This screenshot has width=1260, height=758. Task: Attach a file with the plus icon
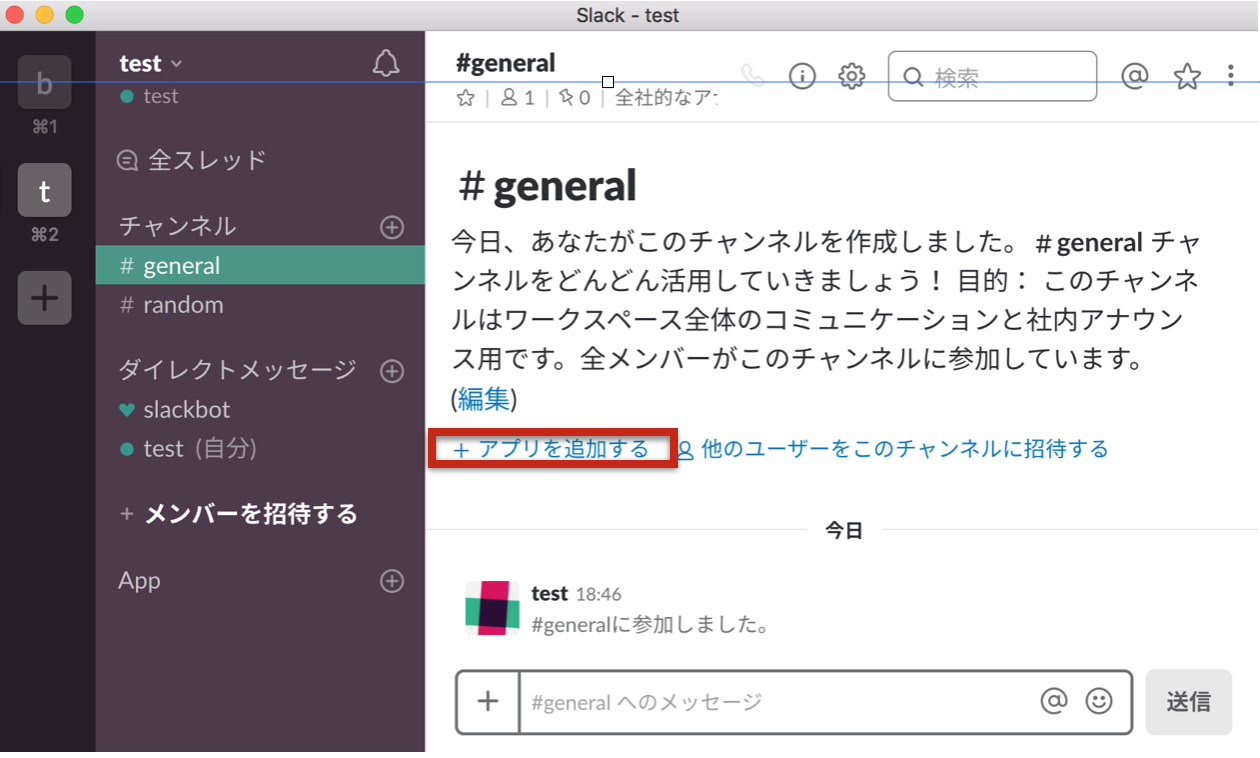(487, 702)
